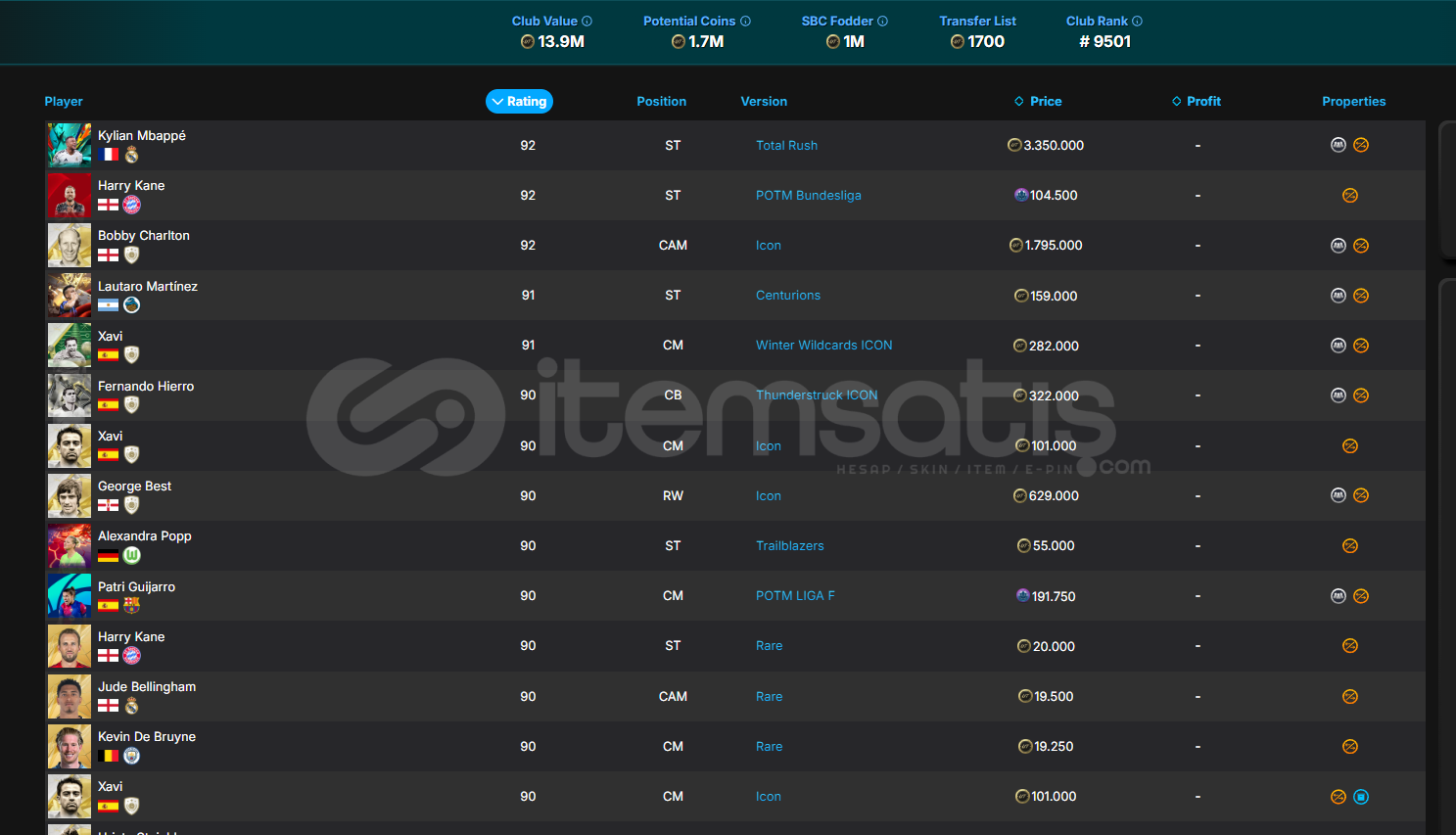The height and width of the screenshot is (835, 1456).
Task: Open the Centurions version link
Action: pyautogui.click(x=788, y=295)
